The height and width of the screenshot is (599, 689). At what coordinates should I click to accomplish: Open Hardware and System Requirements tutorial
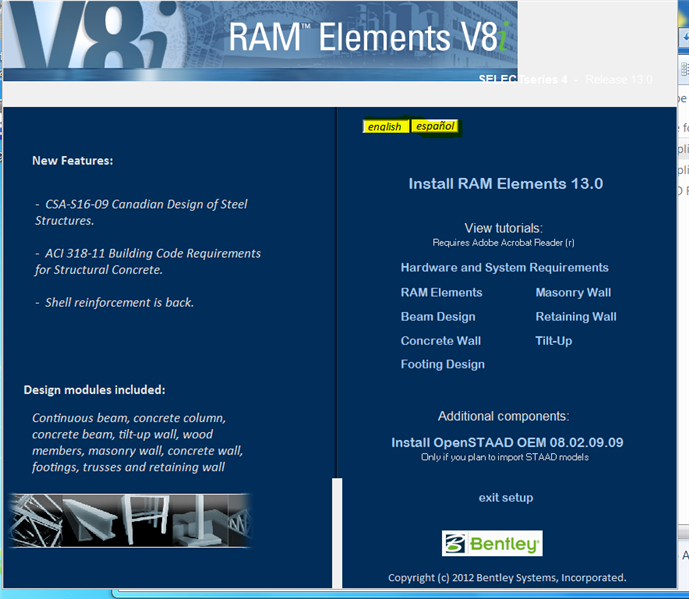click(x=504, y=268)
